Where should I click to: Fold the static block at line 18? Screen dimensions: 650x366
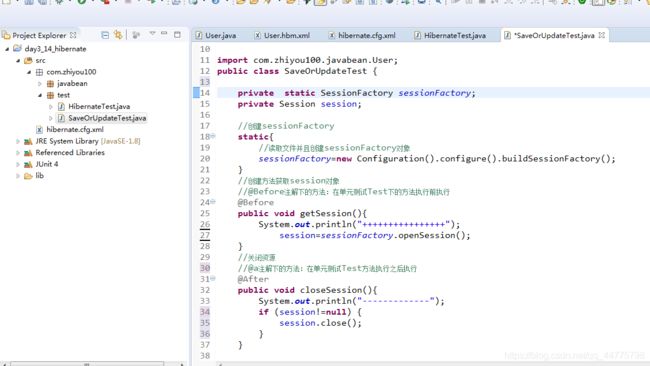(x=213, y=136)
